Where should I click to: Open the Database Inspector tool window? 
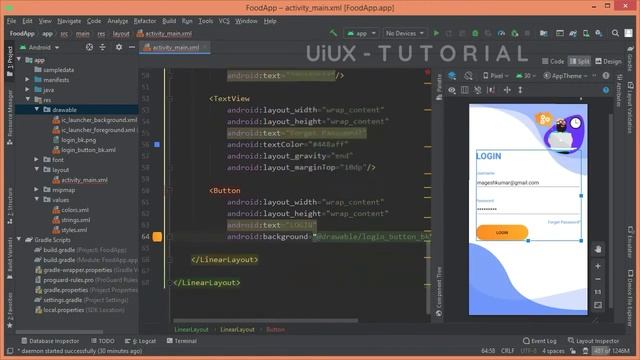coord(50,341)
